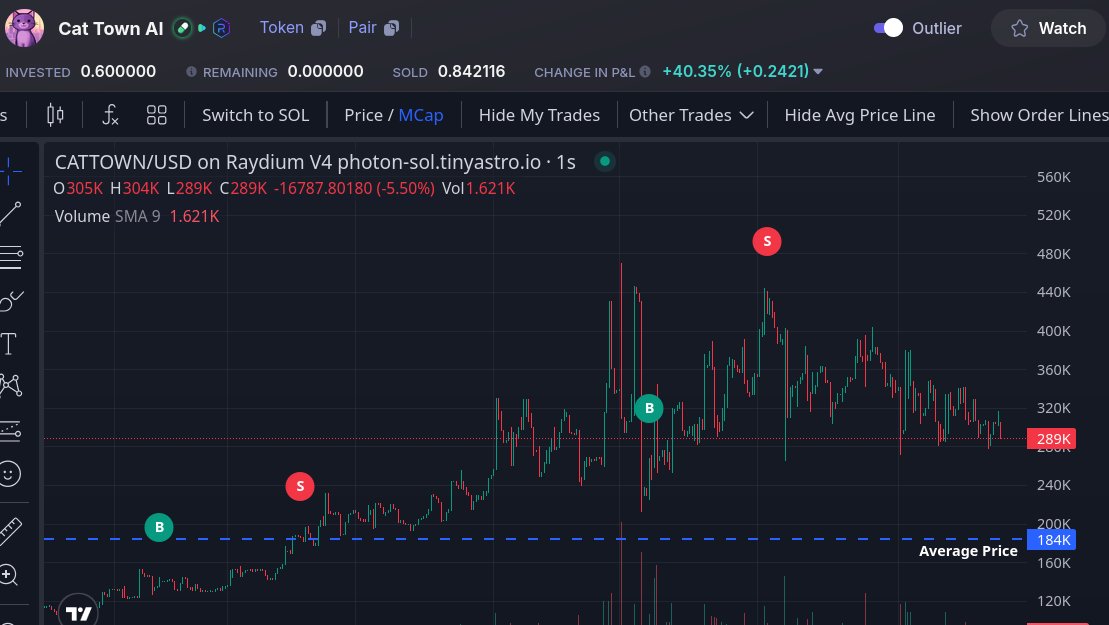Viewport: 1109px width, 625px height.
Task: Click the 289K current price label
Action: click(1052, 439)
